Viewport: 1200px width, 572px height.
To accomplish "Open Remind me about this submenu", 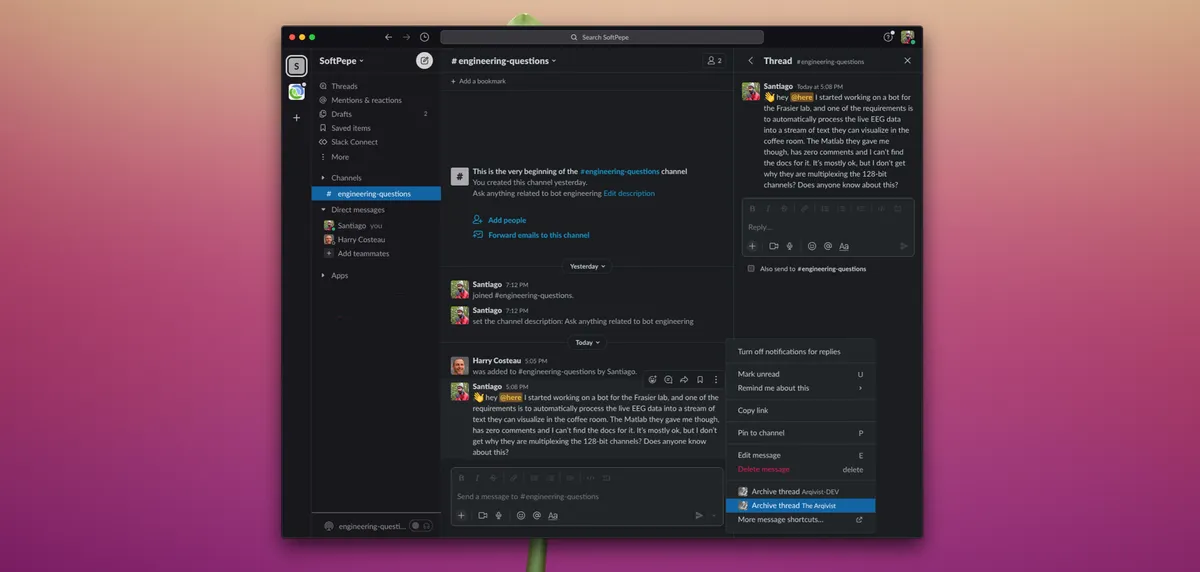I will click(800, 388).
